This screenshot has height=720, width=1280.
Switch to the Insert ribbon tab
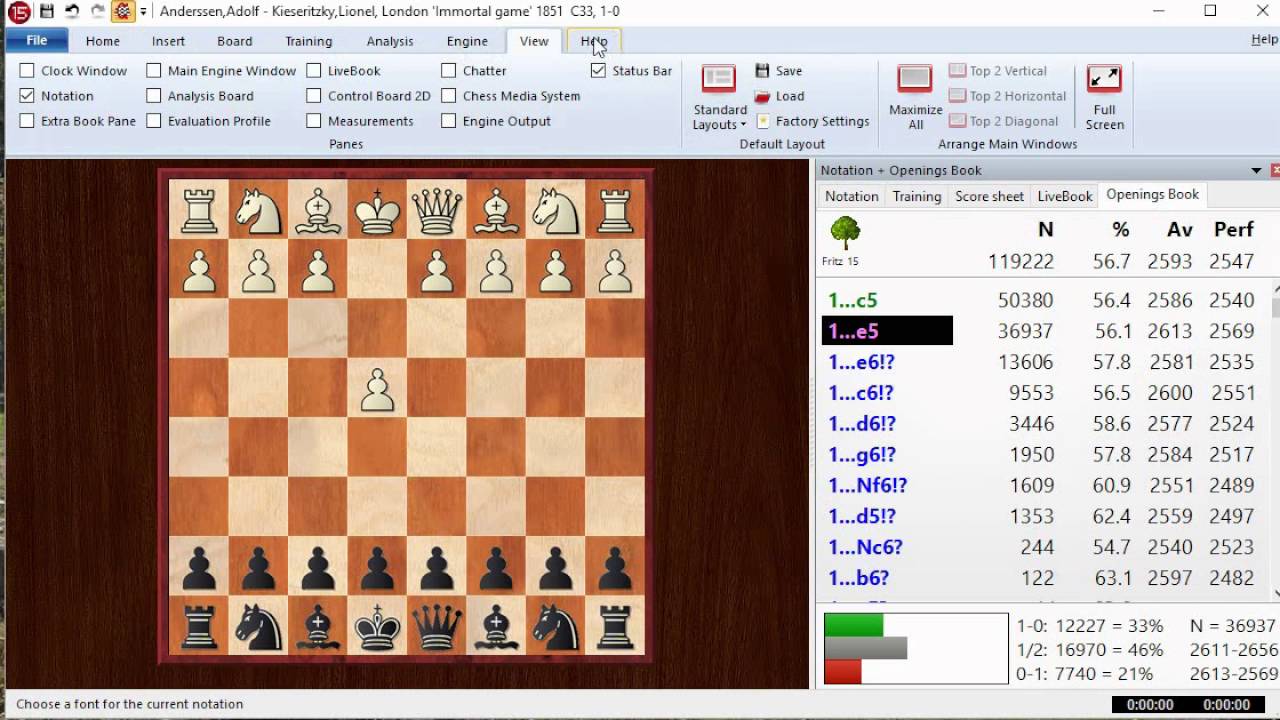pos(168,41)
